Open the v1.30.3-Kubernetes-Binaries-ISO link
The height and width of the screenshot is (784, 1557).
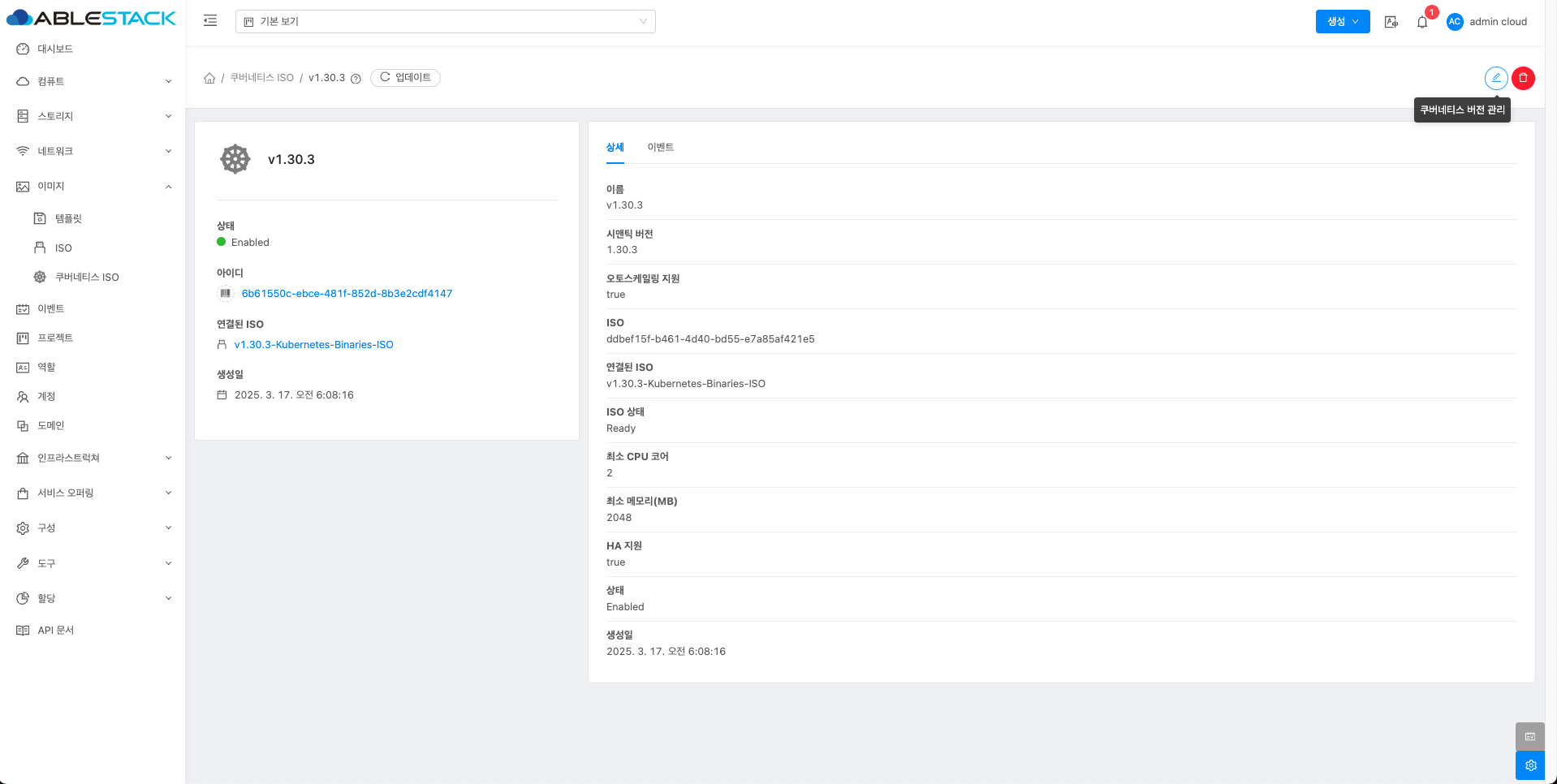[x=313, y=345]
